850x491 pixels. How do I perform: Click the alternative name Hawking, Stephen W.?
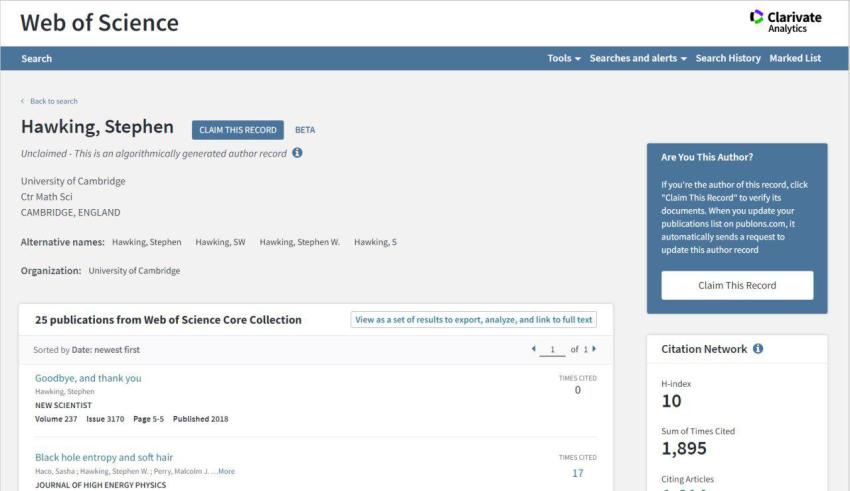tap(300, 242)
